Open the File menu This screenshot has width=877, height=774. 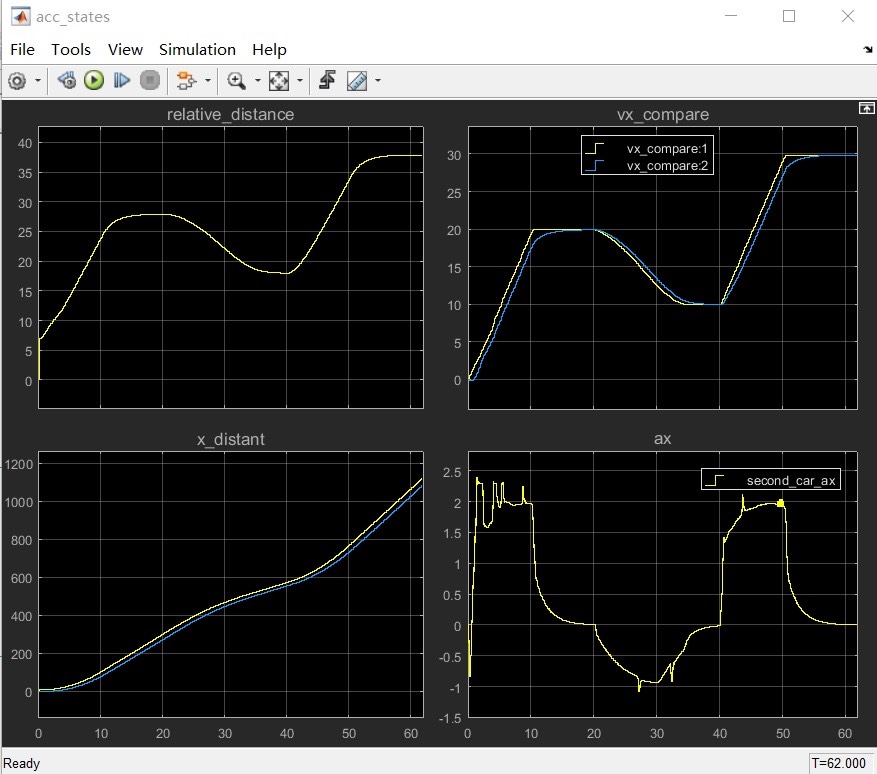[22, 50]
